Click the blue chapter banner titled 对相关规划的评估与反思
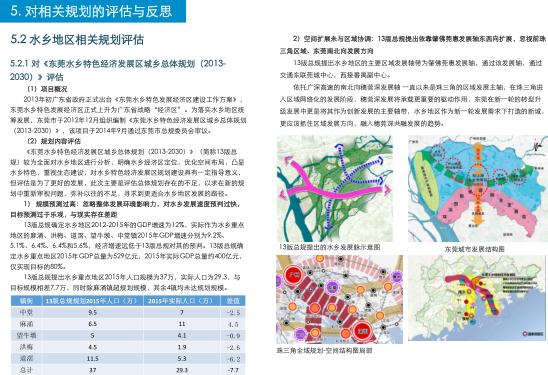The height and width of the screenshot is (375, 548). (x=93, y=11)
